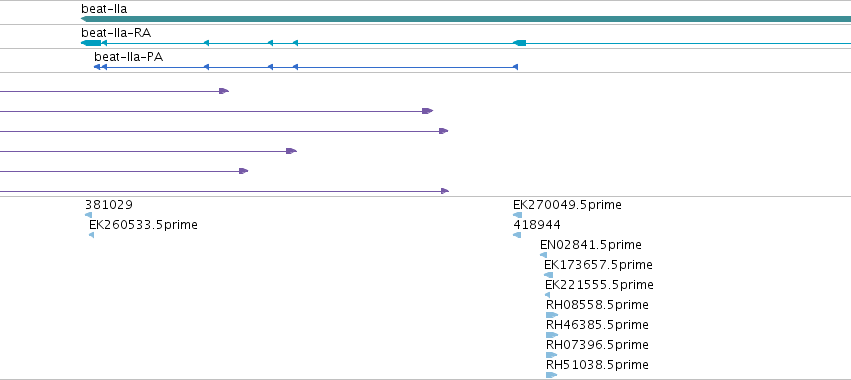This screenshot has width=851, height=380.
Task: Click the 381029 feature label
Action: pos(109,205)
